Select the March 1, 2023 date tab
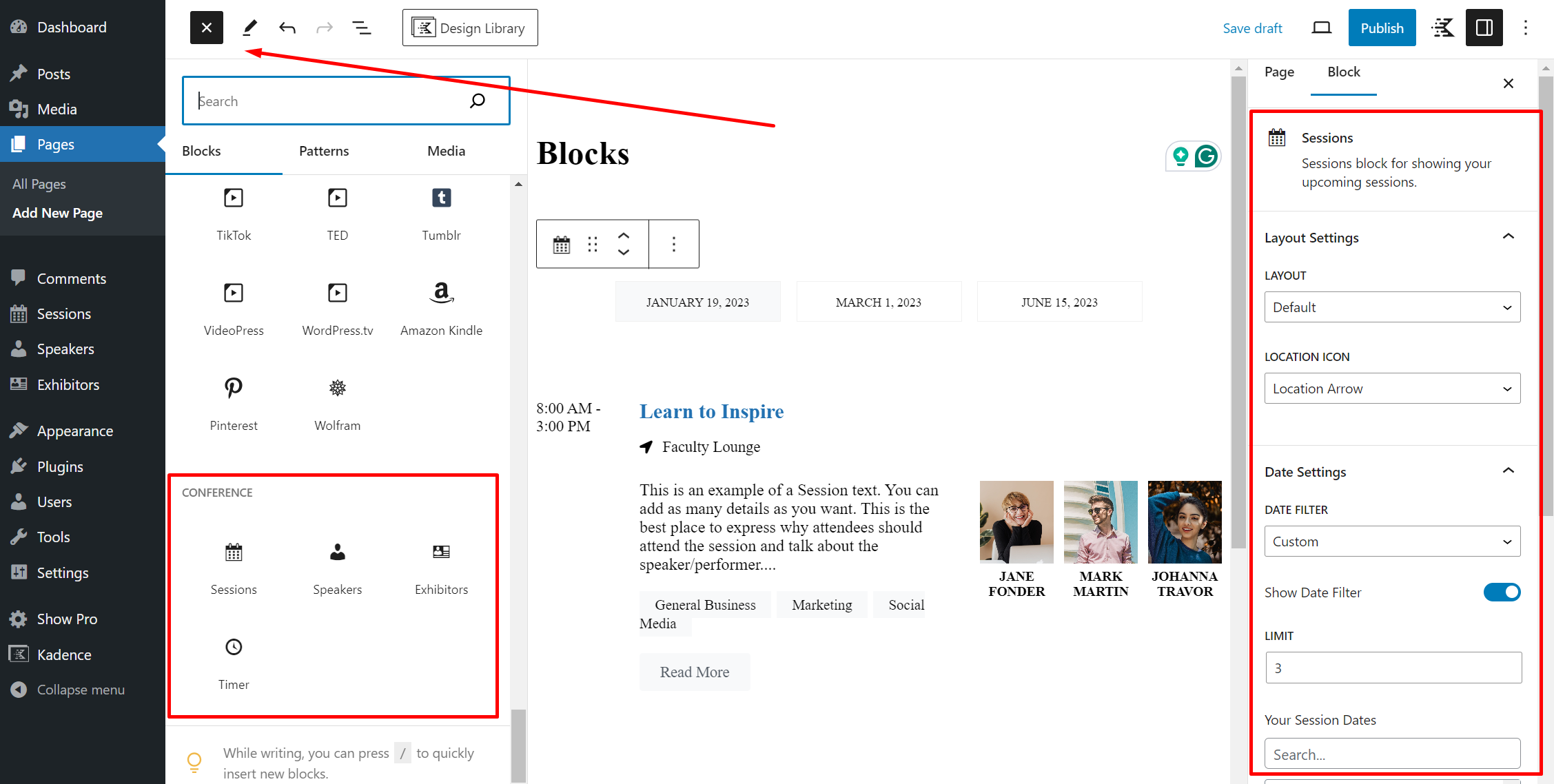The image size is (1554, 784). [x=879, y=302]
